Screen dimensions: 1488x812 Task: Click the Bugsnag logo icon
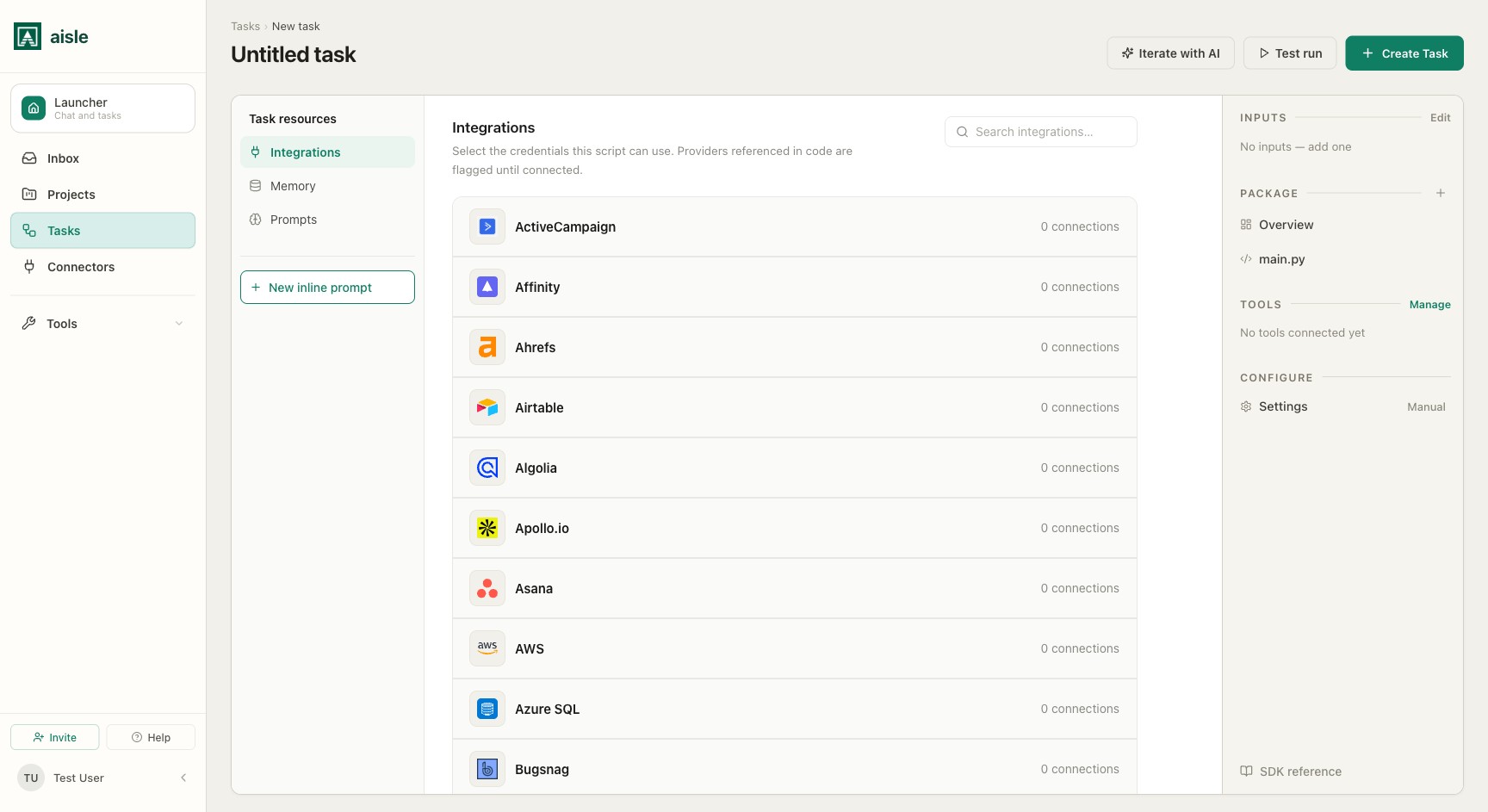point(487,769)
